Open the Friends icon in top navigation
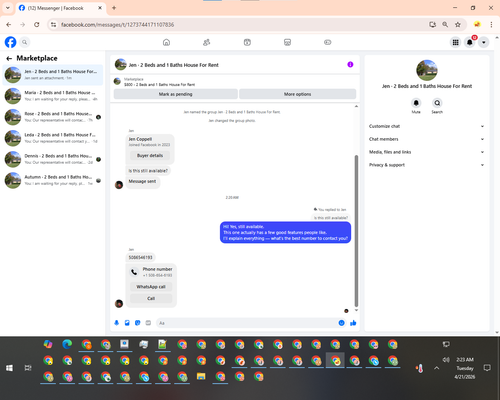 coord(207,42)
